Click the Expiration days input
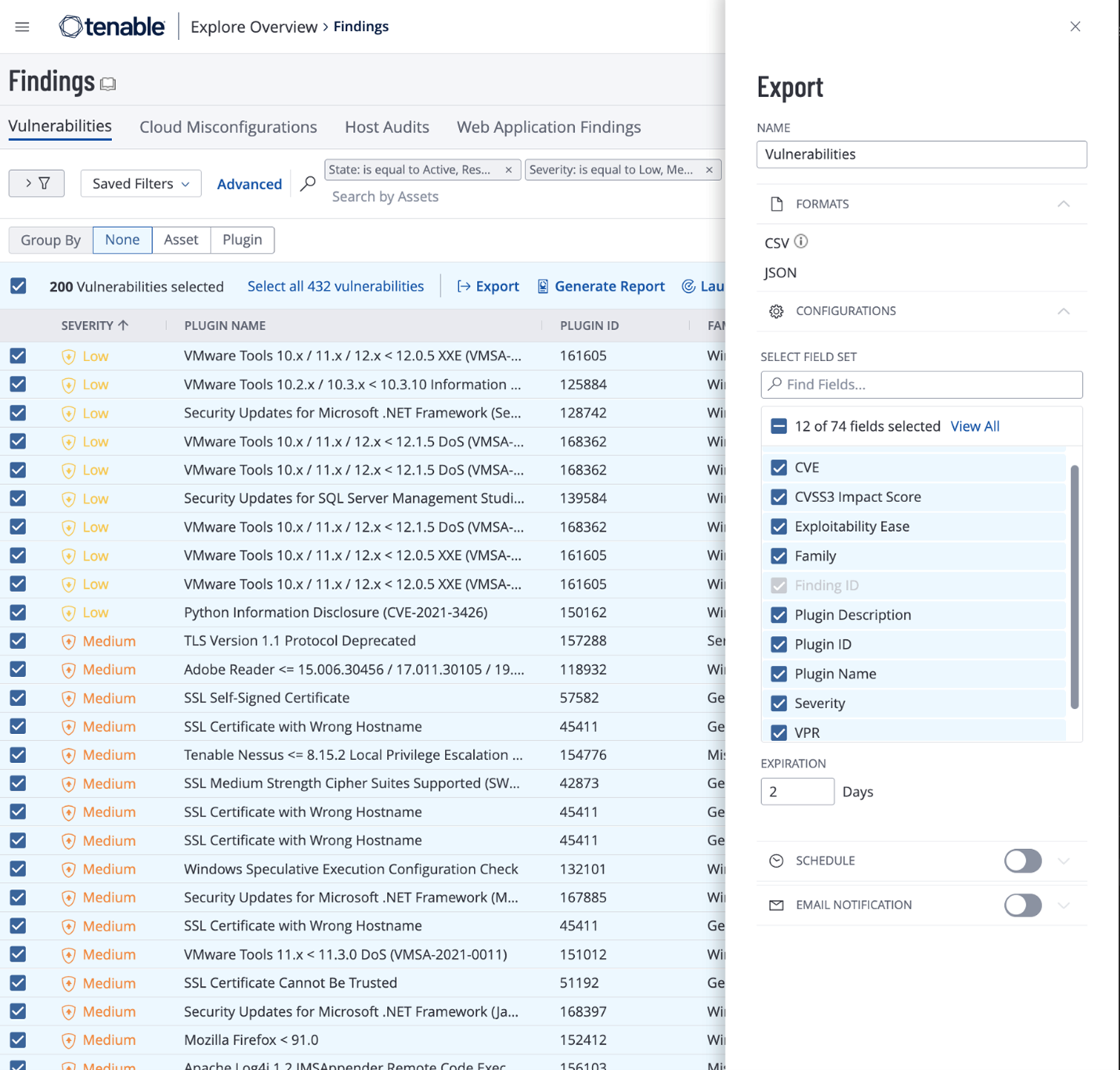The width and height of the screenshot is (1120, 1070). click(x=797, y=792)
